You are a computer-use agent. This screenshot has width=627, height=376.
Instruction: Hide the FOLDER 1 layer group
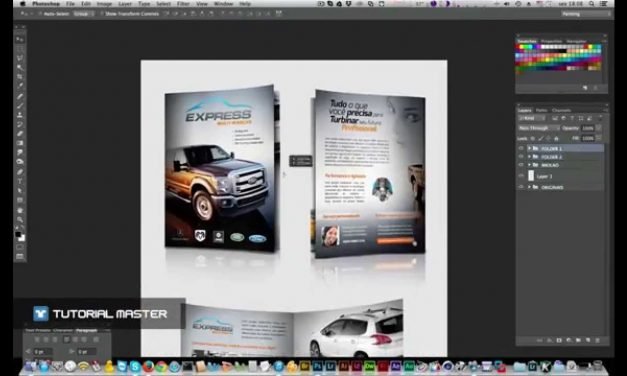point(521,148)
